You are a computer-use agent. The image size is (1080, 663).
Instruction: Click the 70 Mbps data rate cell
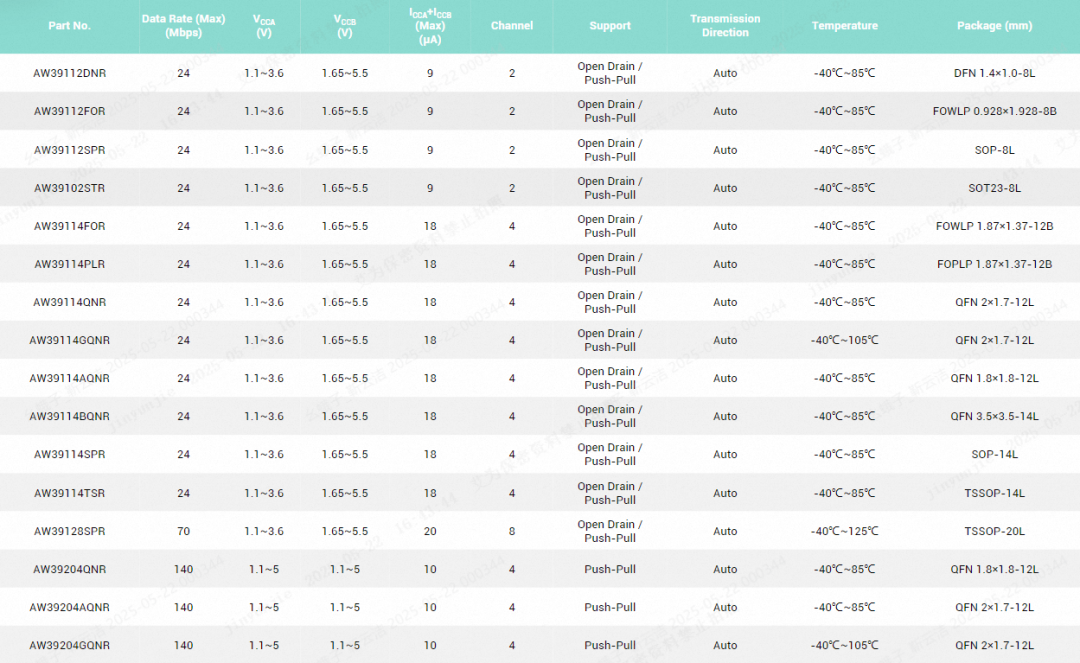click(x=184, y=531)
